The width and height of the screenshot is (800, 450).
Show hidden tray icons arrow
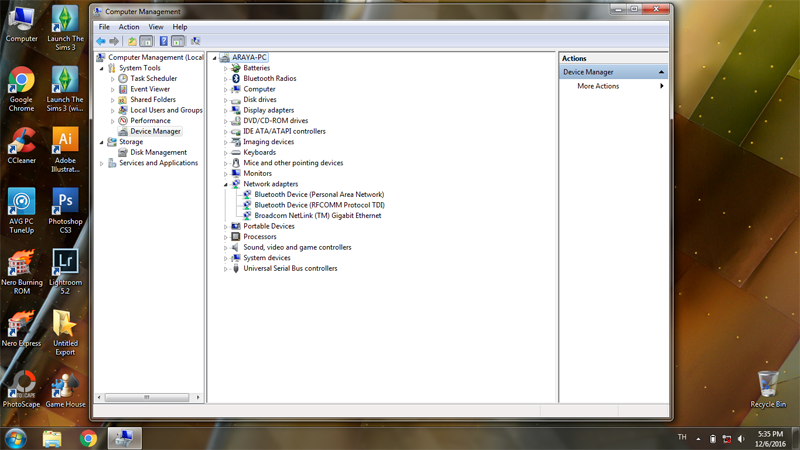pos(698,439)
